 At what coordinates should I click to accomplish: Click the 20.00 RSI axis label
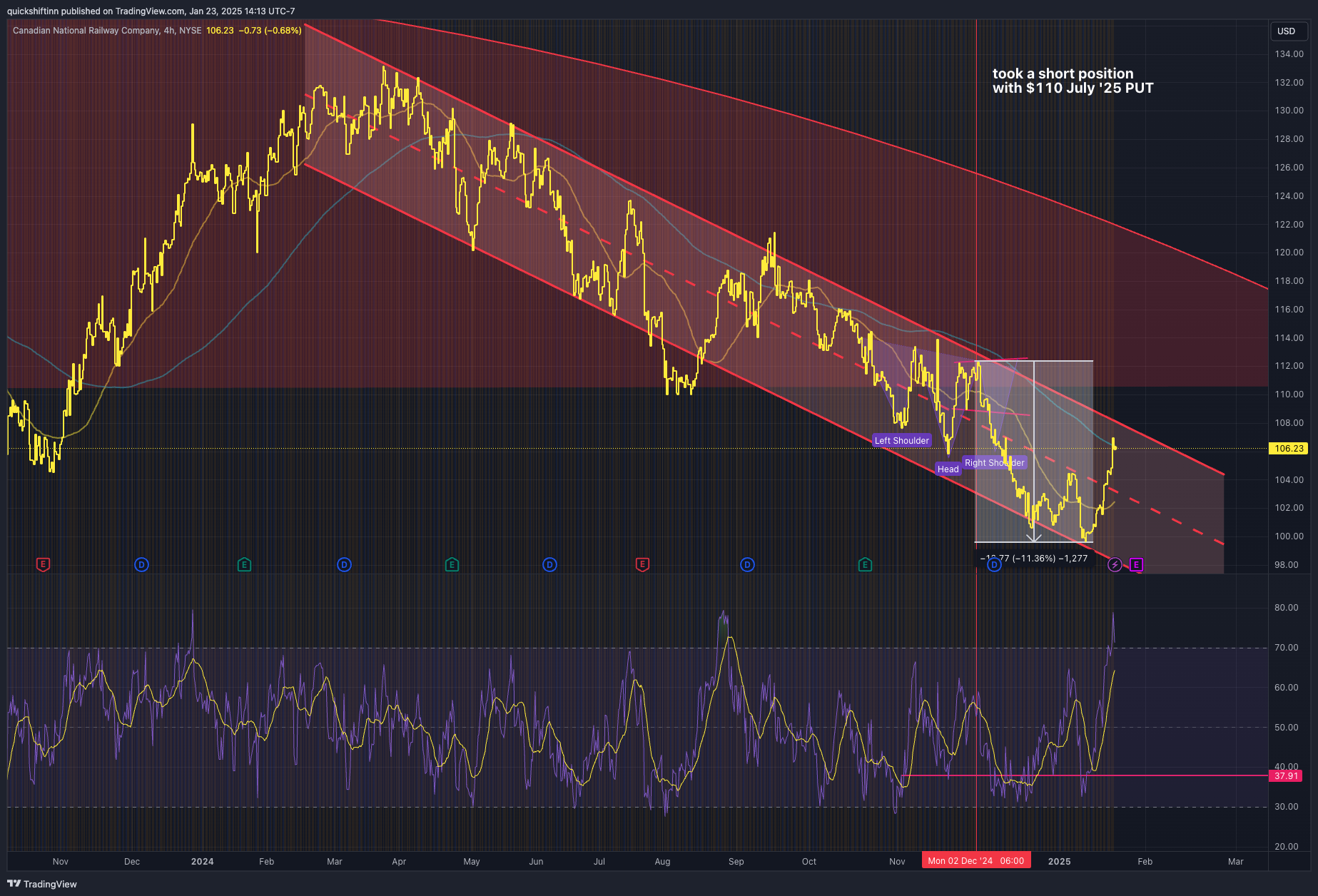(1287, 847)
